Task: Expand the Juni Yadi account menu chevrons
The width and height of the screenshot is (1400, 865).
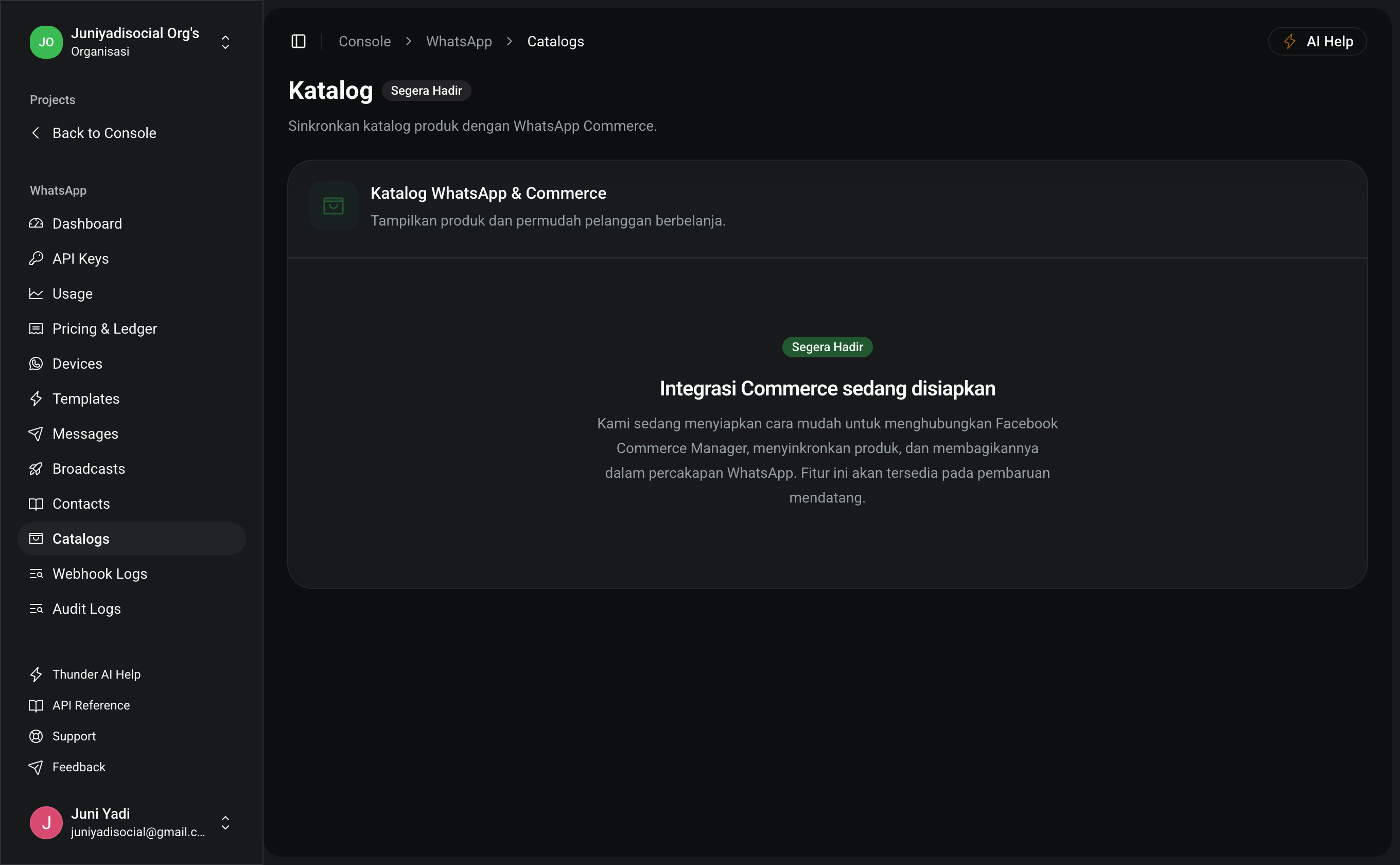Action: pos(225,823)
